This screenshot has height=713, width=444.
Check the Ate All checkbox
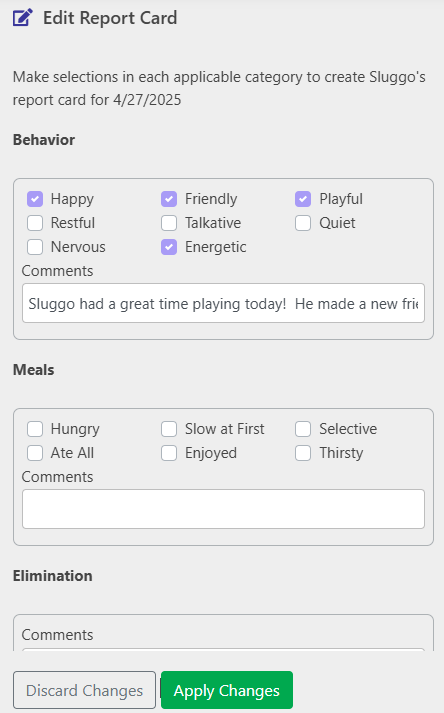click(35, 453)
